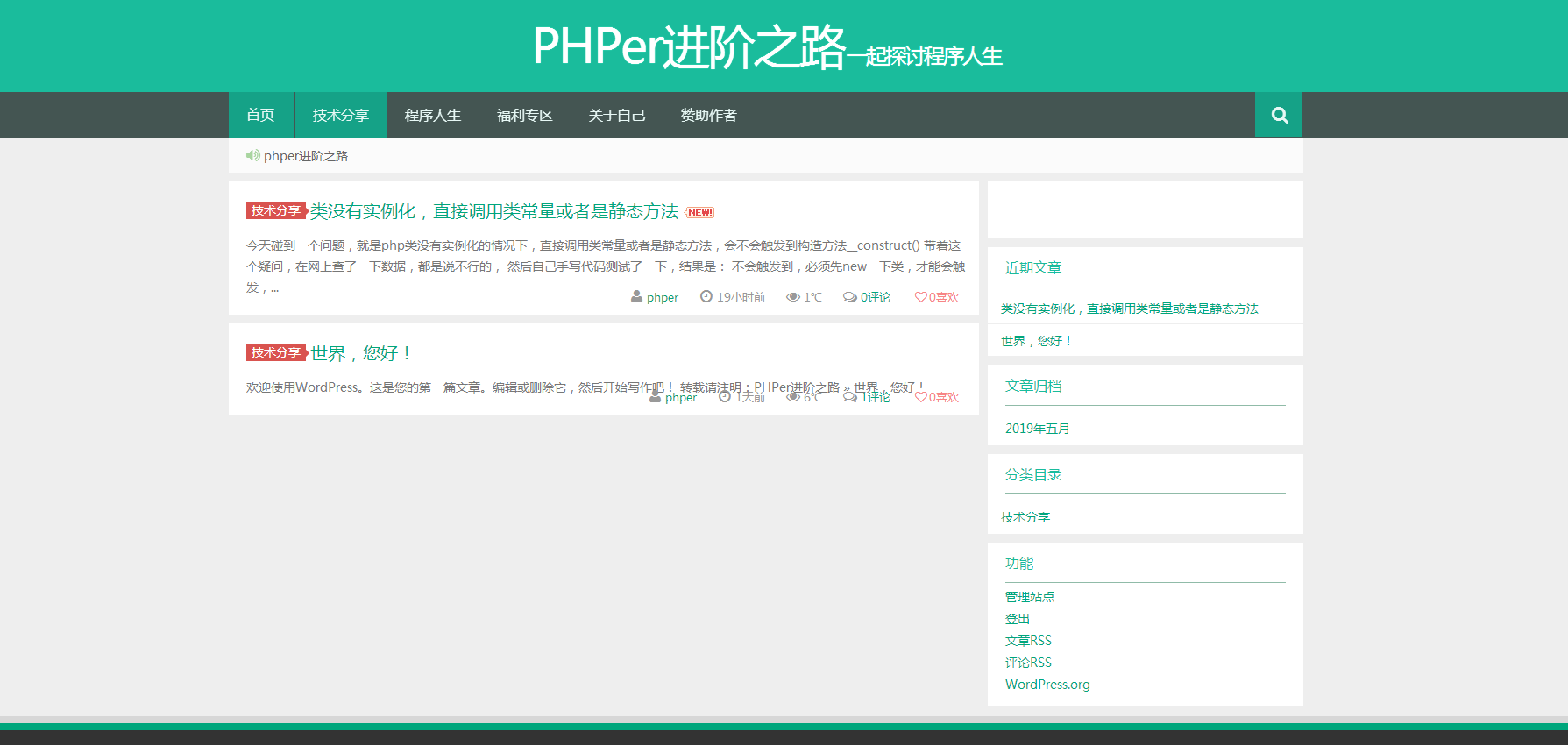This screenshot has height=745, width=1568.
Task: Open the 程序人生 navigation menu item
Action: tap(433, 115)
